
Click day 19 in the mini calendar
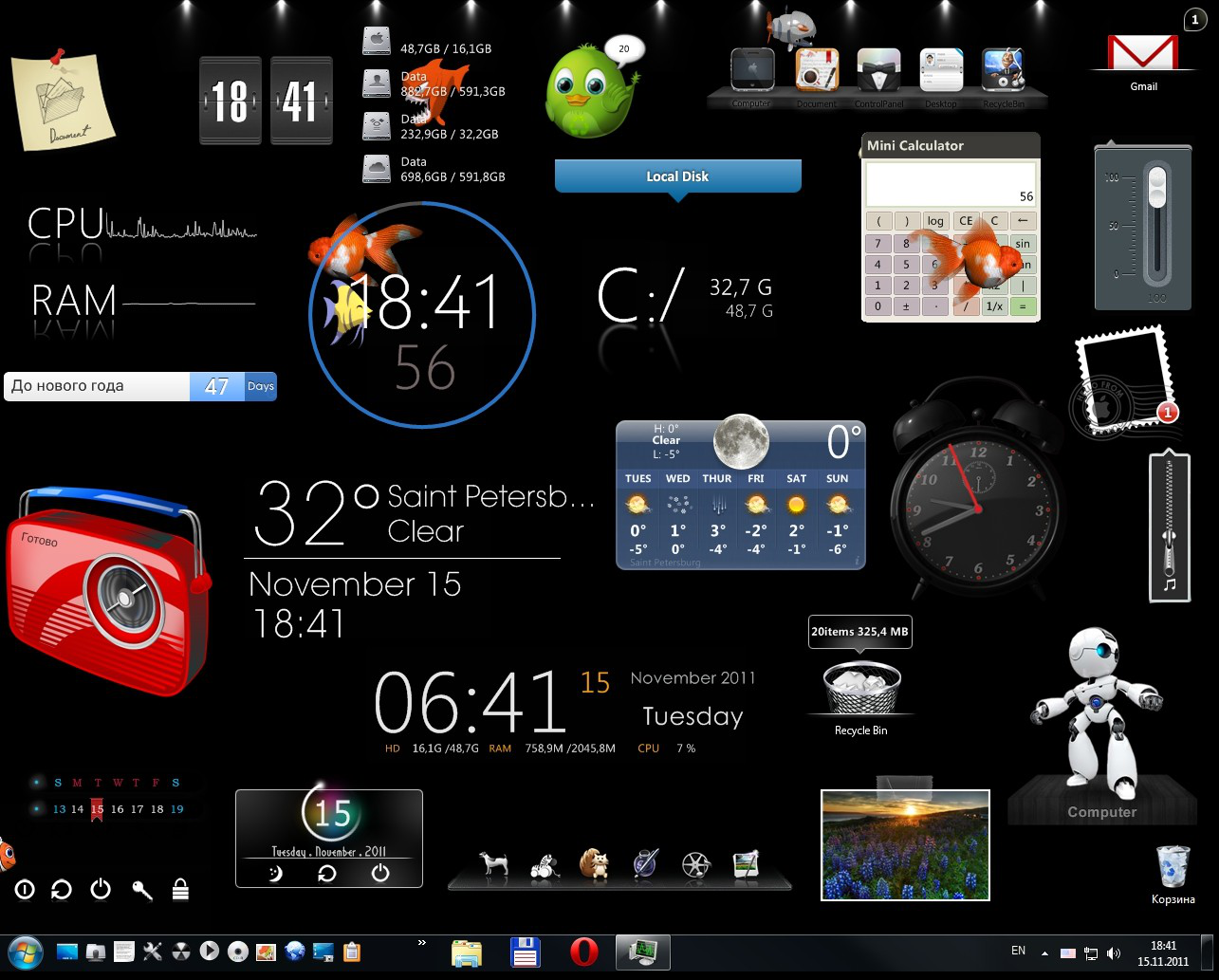[x=176, y=809]
